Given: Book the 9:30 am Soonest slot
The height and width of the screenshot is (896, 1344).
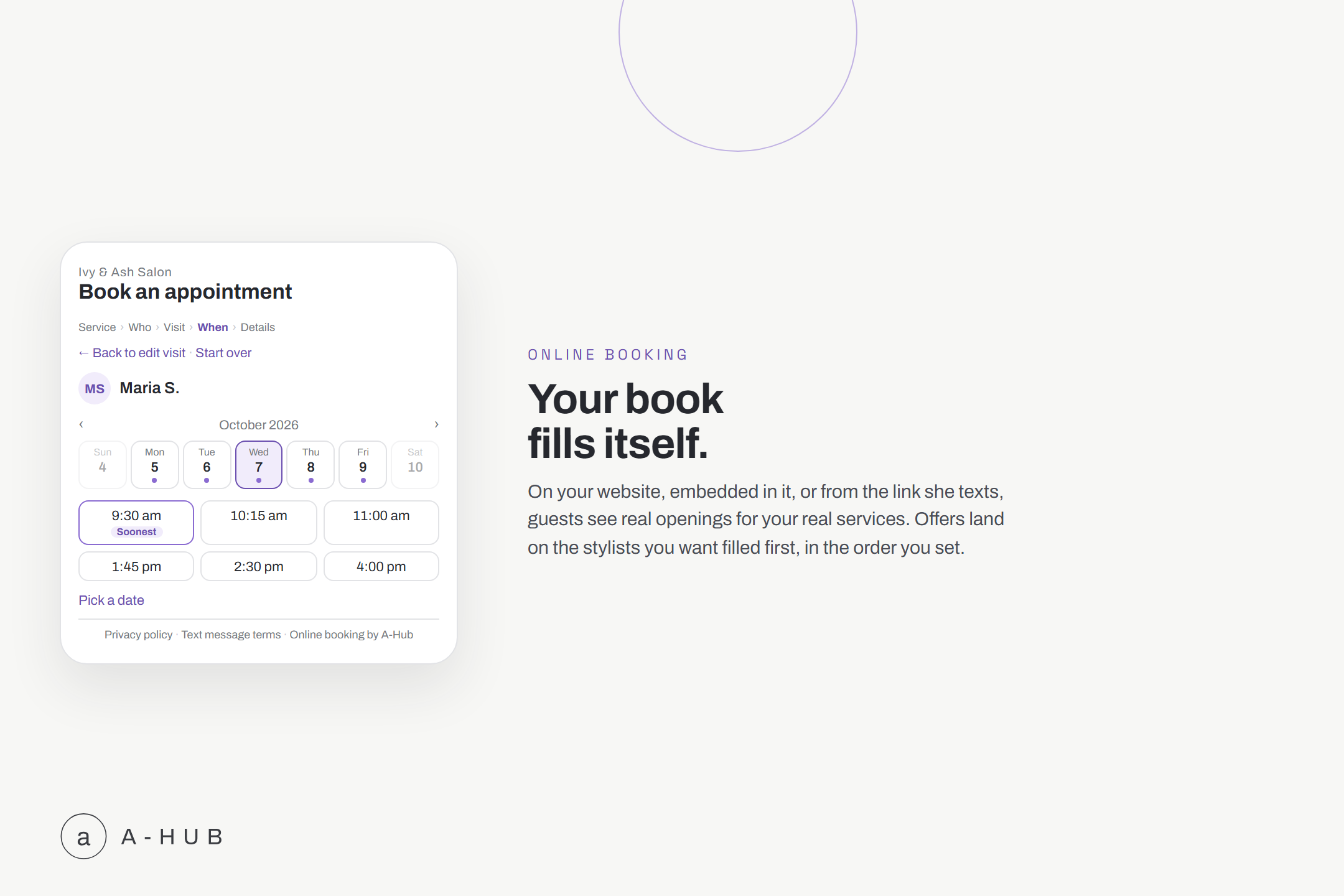Looking at the screenshot, I should (136, 523).
